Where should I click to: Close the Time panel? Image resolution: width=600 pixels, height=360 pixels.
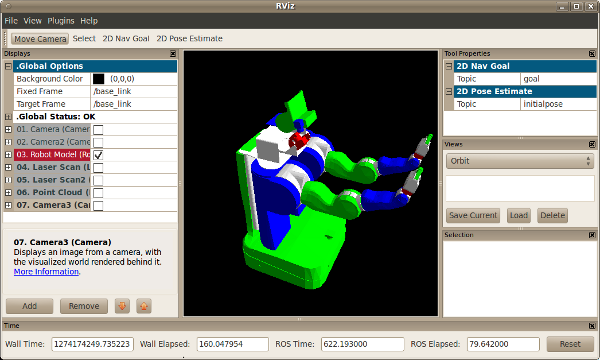[x=592, y=326]
